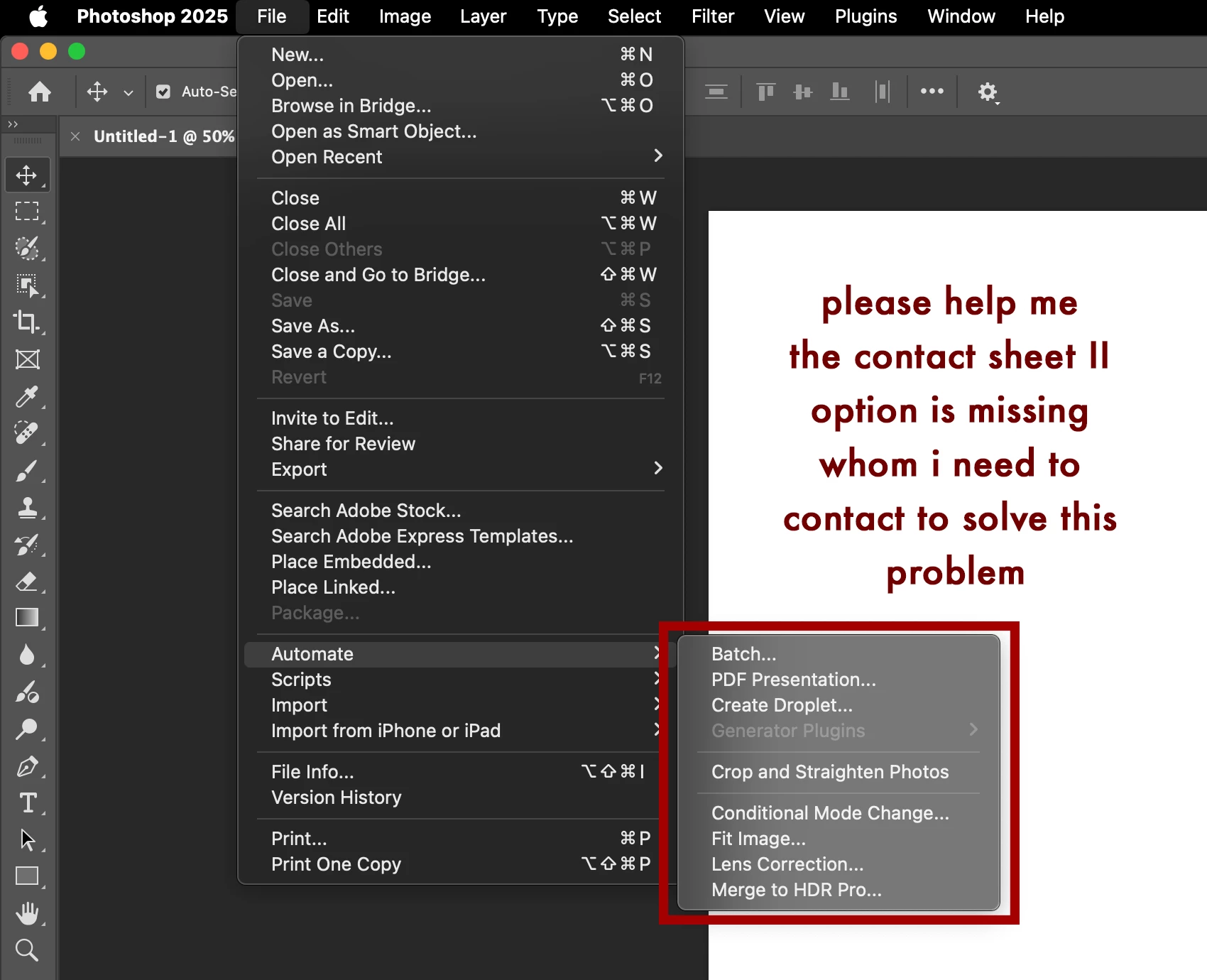Screen dimensions: 1207x980
Task: Open the Apple menu
Action: coord(39,16)
